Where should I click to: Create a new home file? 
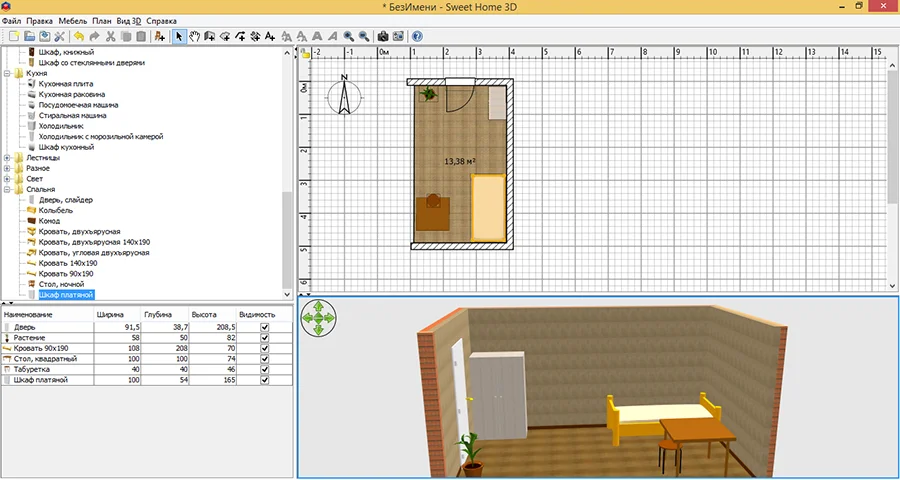click(14, 36)
